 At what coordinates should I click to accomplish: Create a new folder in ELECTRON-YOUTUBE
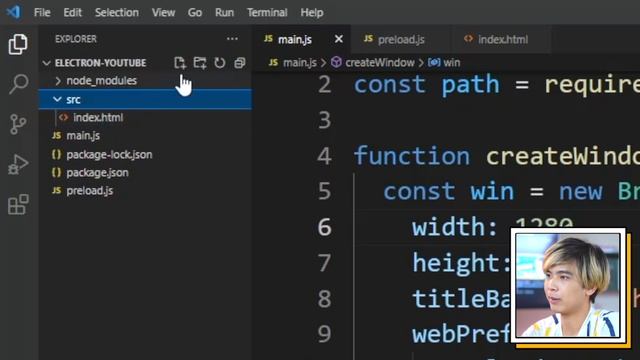[x=200, y=63]
